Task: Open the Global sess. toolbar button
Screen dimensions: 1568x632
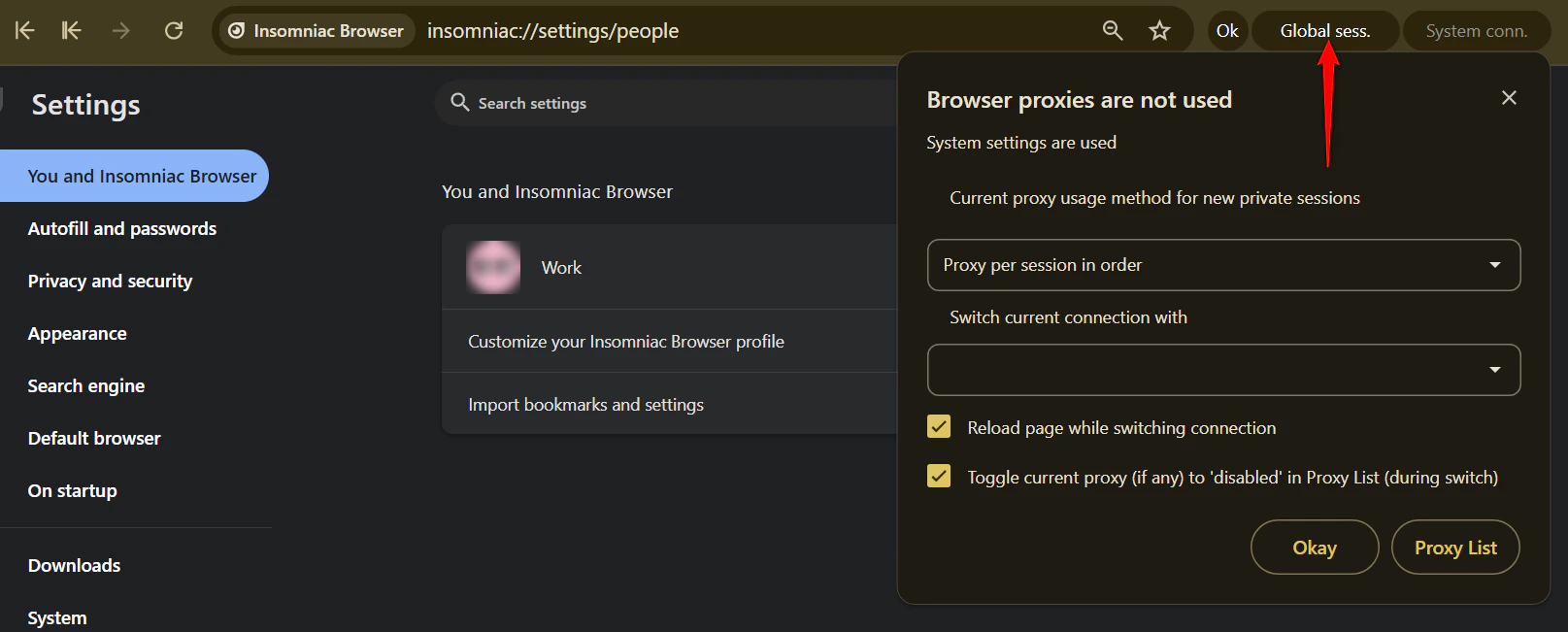Action: 1325,31
